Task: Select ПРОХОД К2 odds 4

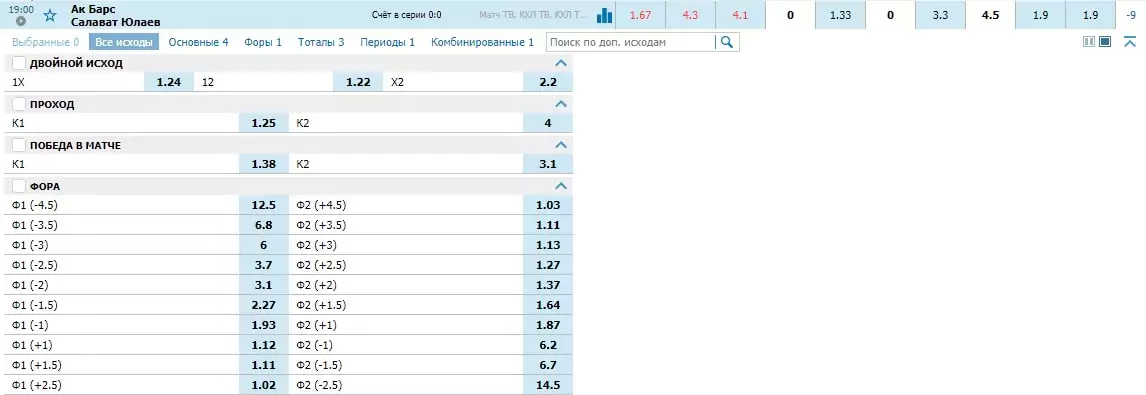Action: click(548, 123)
